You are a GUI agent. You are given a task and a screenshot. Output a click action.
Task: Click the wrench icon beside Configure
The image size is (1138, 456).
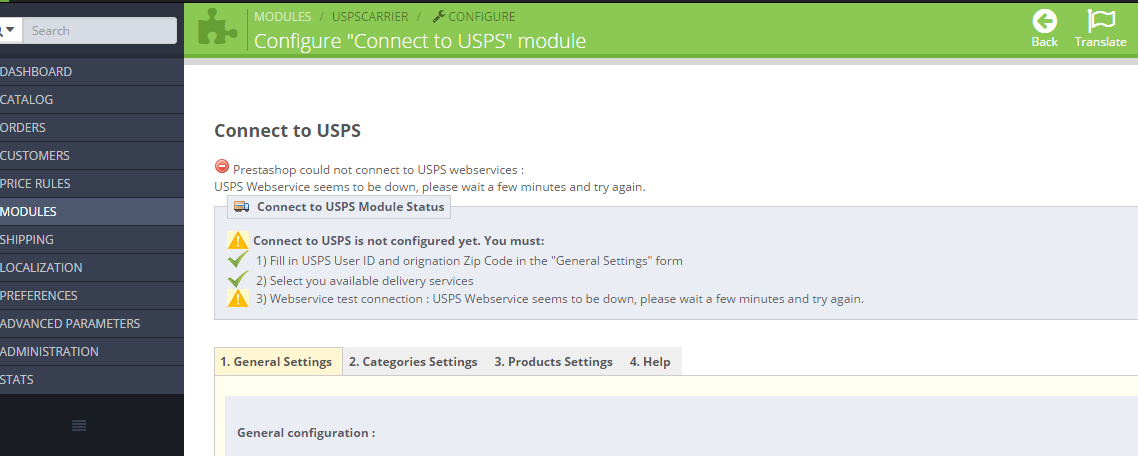coord(438,16)
